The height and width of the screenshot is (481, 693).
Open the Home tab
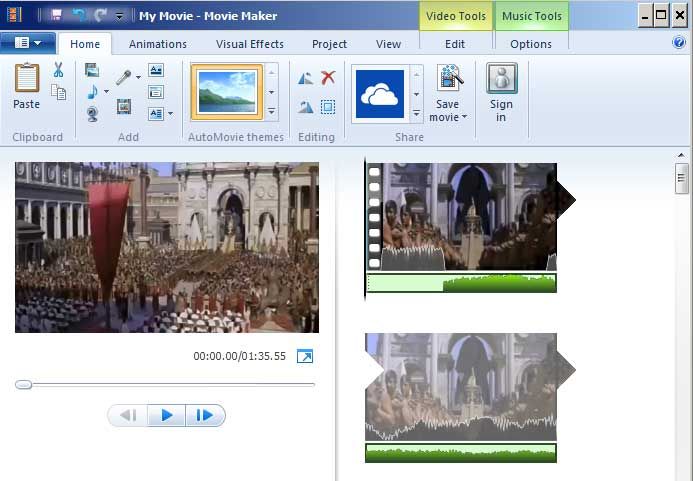[85, 44]
